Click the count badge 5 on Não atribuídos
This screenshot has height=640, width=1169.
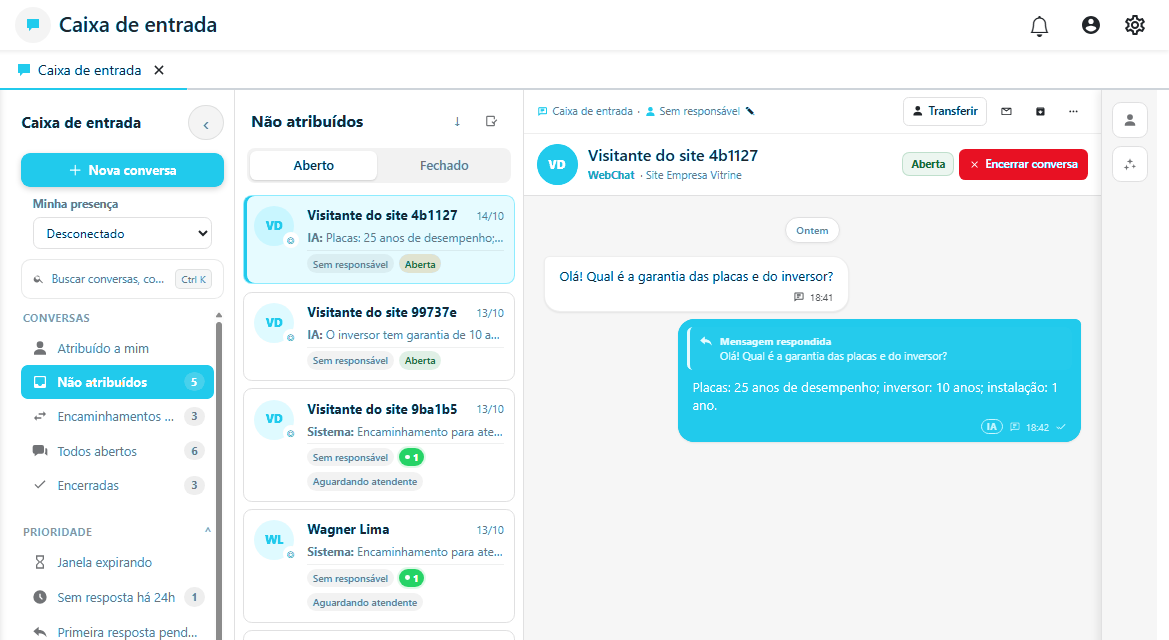tap(194, 382)
